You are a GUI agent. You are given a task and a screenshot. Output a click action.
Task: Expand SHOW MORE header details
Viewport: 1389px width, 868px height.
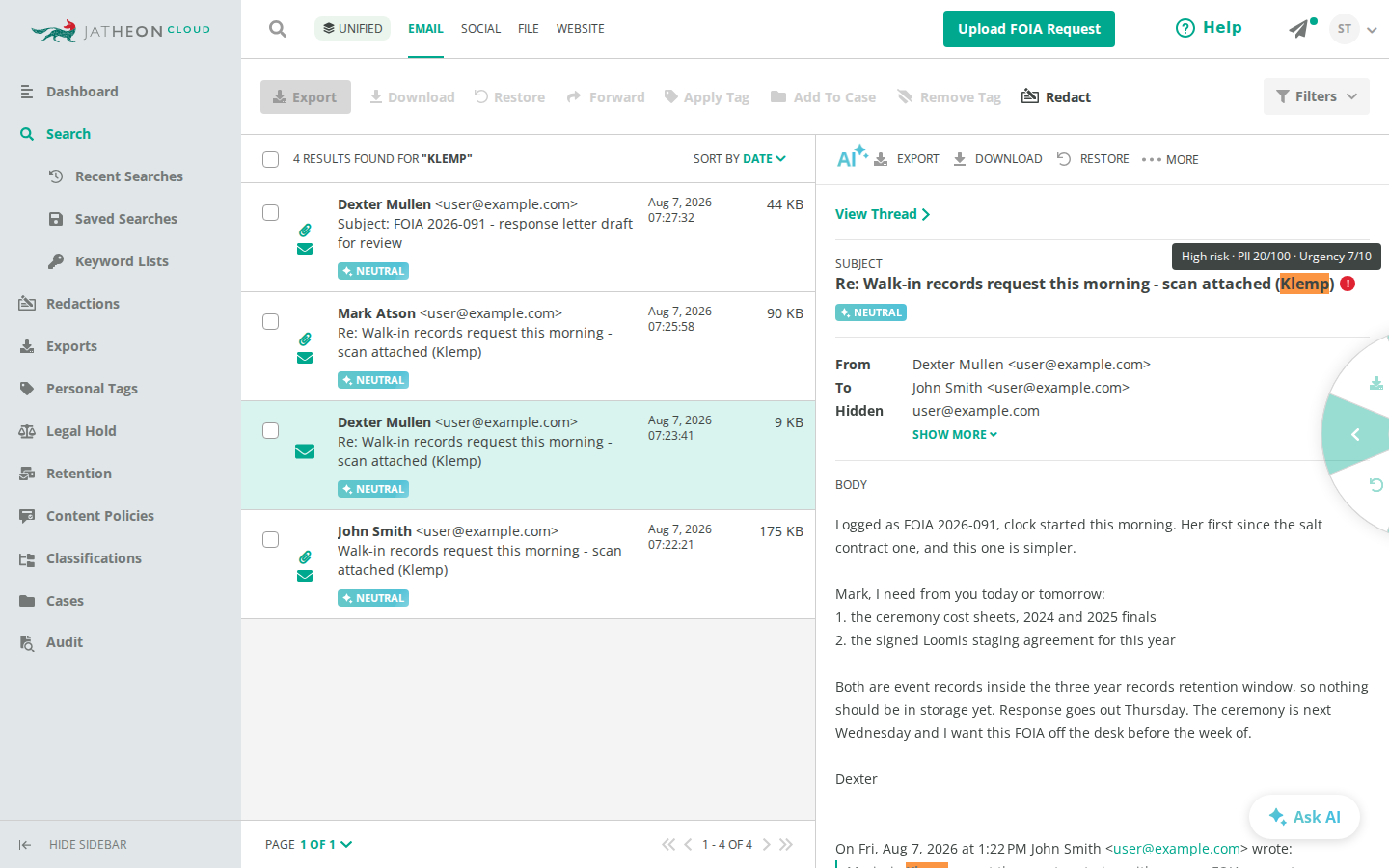[955, 435]
